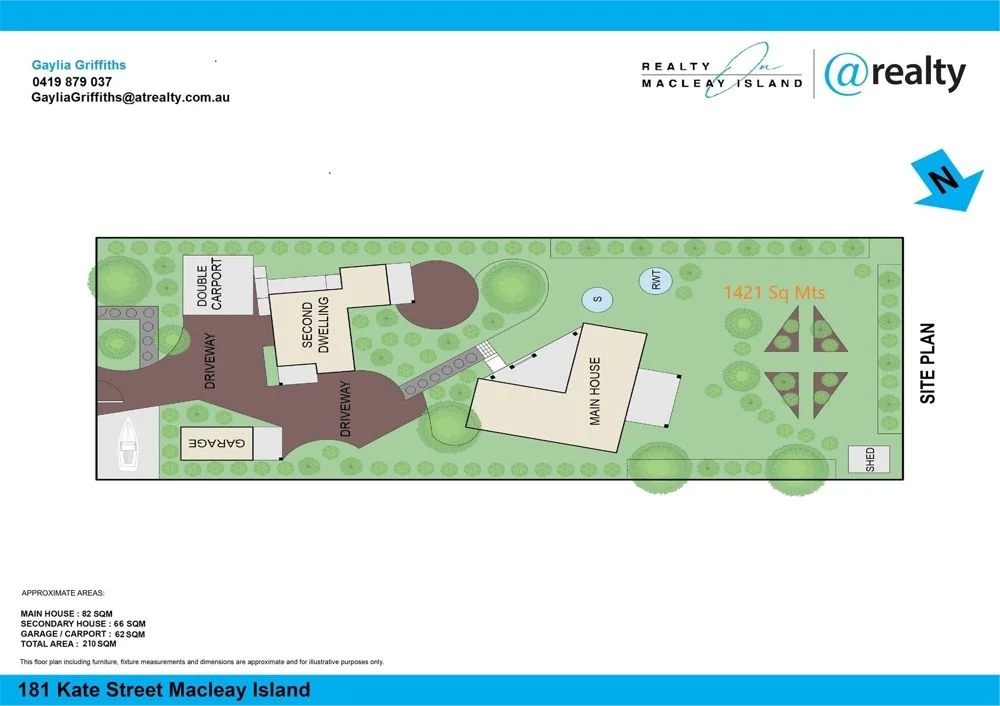This screenshot has width=1000, height=706.
Task: Click 'MAIN HOUSE : 82 SQM' line
Action: 66,614
